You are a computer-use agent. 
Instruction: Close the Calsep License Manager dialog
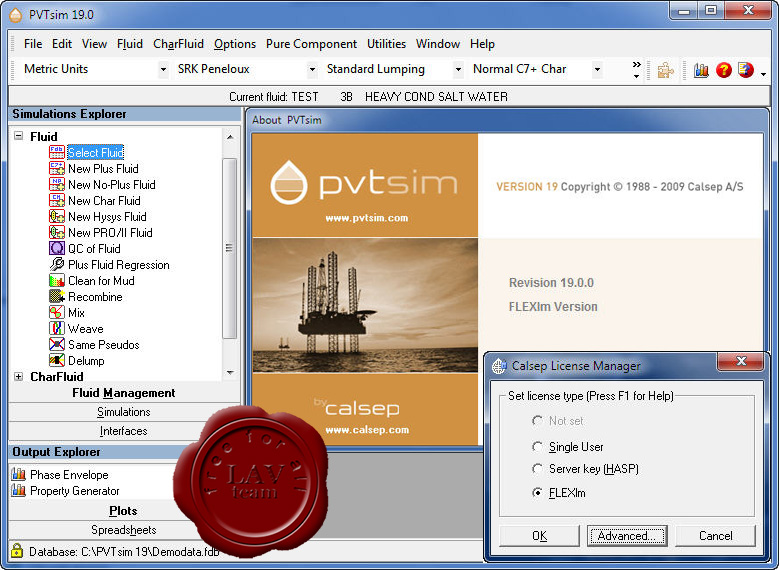740,361
